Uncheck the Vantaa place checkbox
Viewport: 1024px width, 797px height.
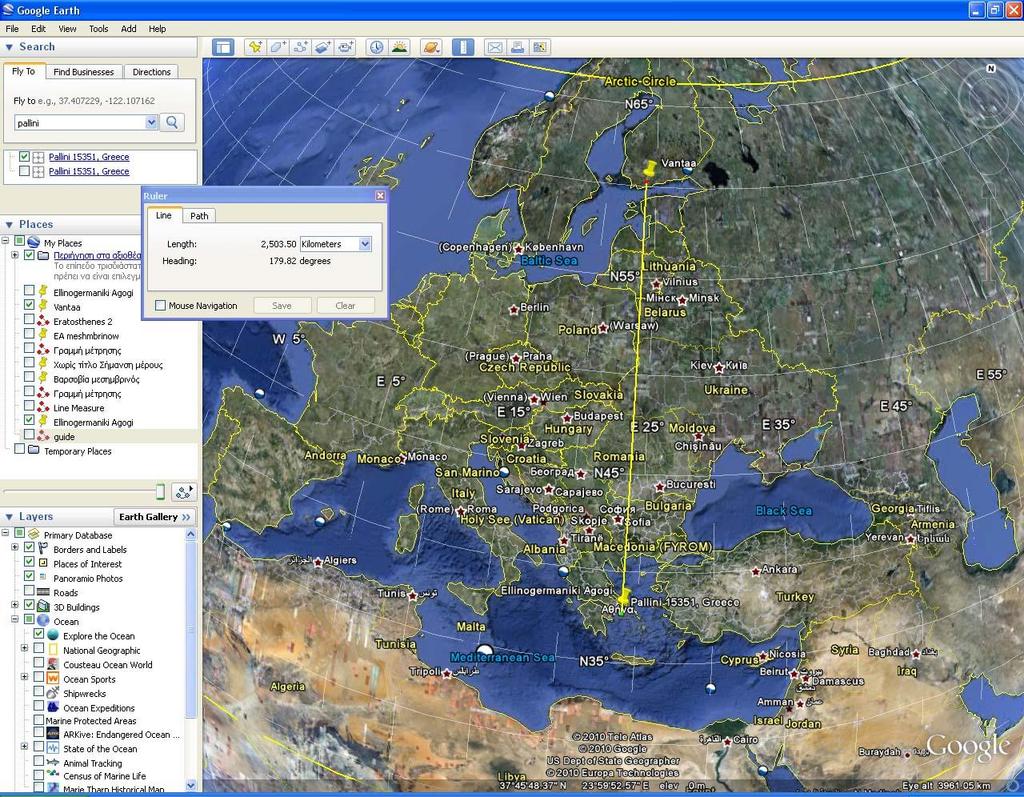click(x=29, y=304)
